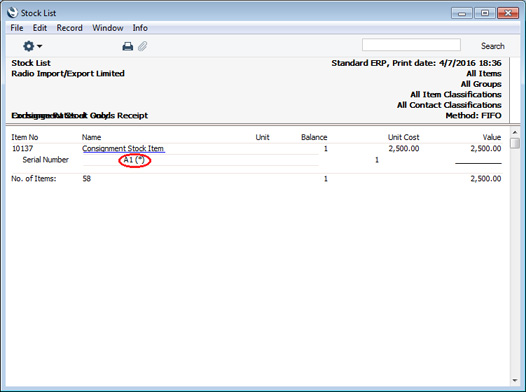Screen dimensions: 526x392
Task: Click the No. of Items label
Action: pos(34,179)
